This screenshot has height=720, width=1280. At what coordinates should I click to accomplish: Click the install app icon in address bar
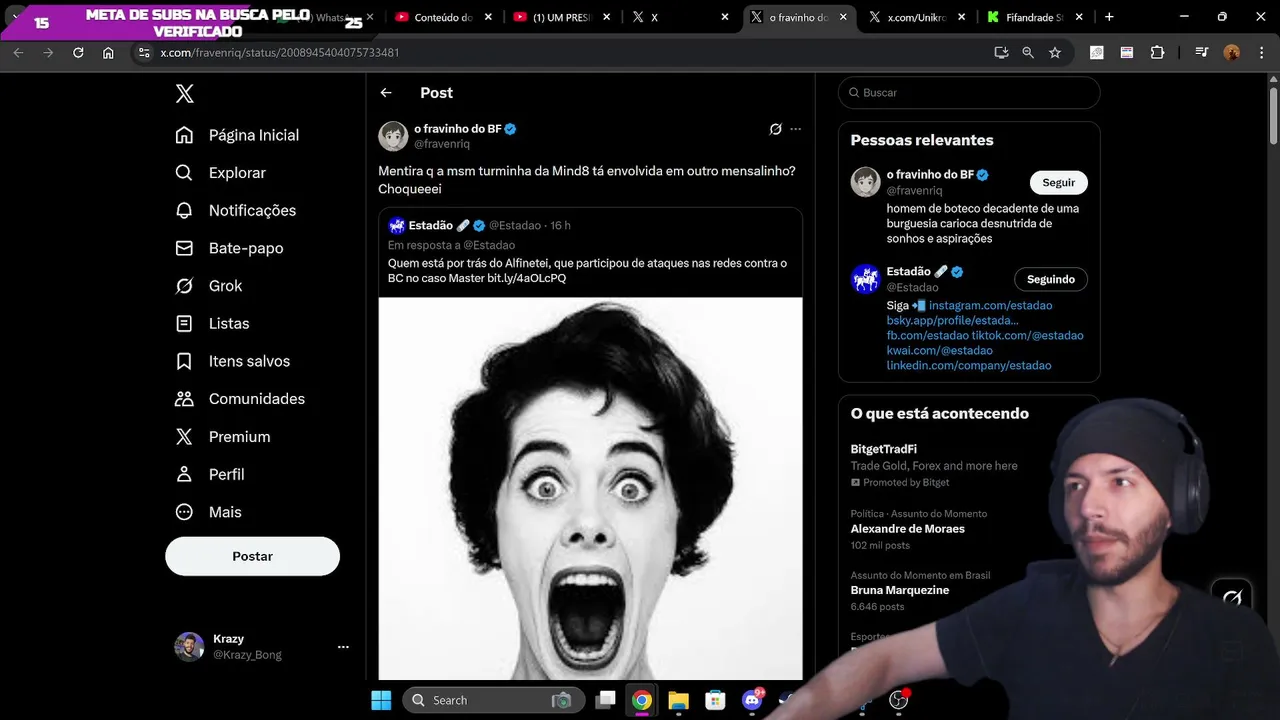click(x=1001, y=53)
